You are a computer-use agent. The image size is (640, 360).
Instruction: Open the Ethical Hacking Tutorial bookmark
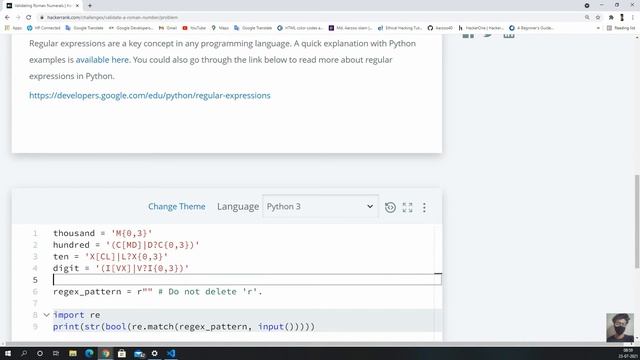(400, 28)
